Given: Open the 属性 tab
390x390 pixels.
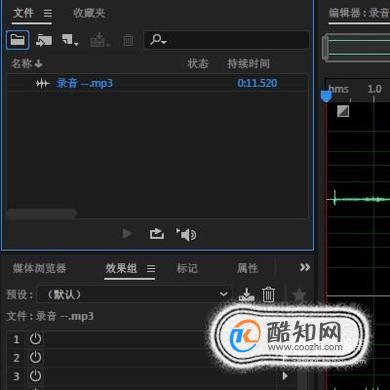Looking at the screenshot, I should coord(247,268).
